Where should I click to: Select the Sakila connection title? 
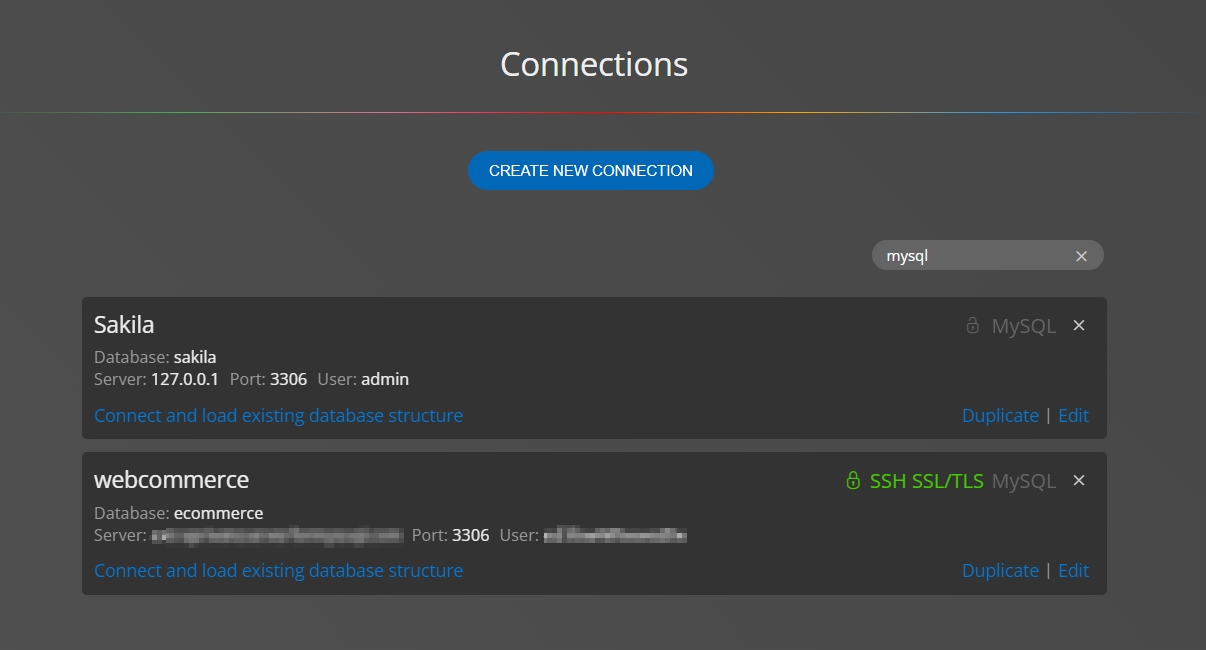[124, 324]
